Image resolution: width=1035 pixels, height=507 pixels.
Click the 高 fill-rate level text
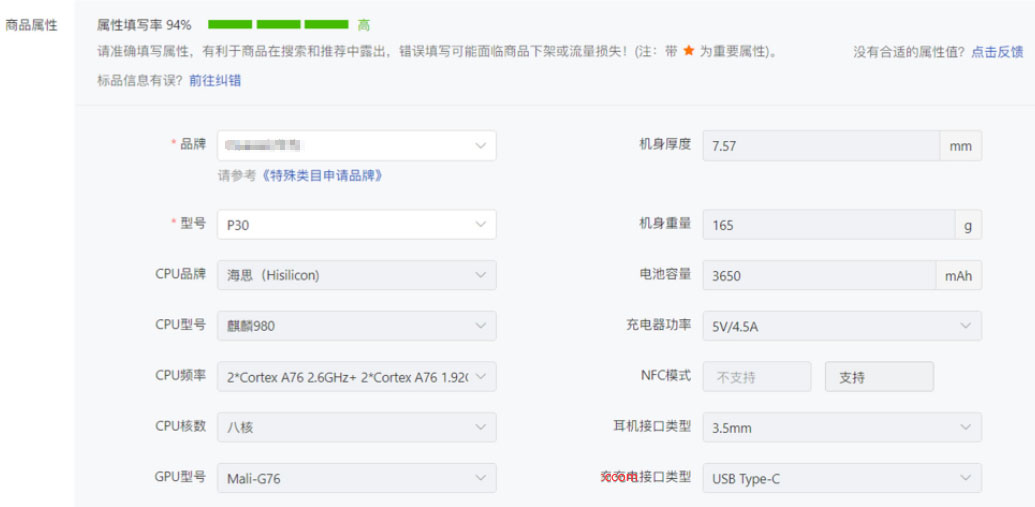tap(364, 25)
